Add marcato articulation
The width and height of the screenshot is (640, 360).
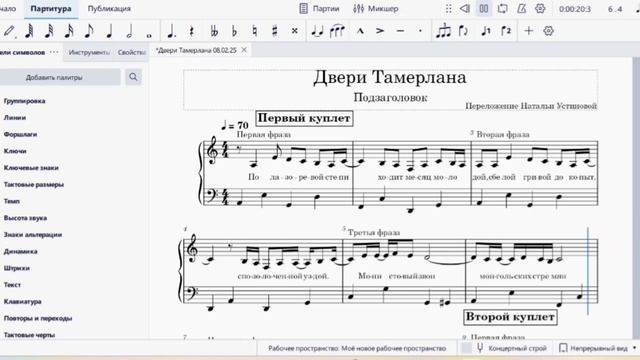(360, 31)
